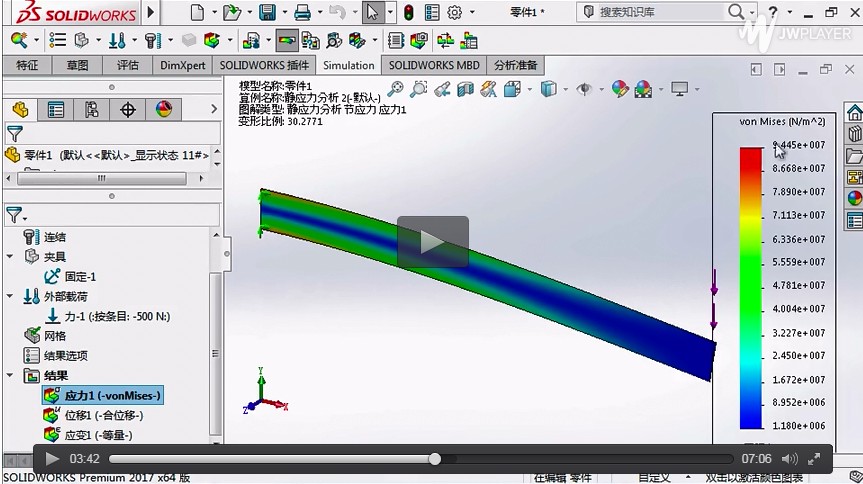Click the 搜索知识库 search field
Viewport: 863px width, 484px height.
tap(660, 12)
